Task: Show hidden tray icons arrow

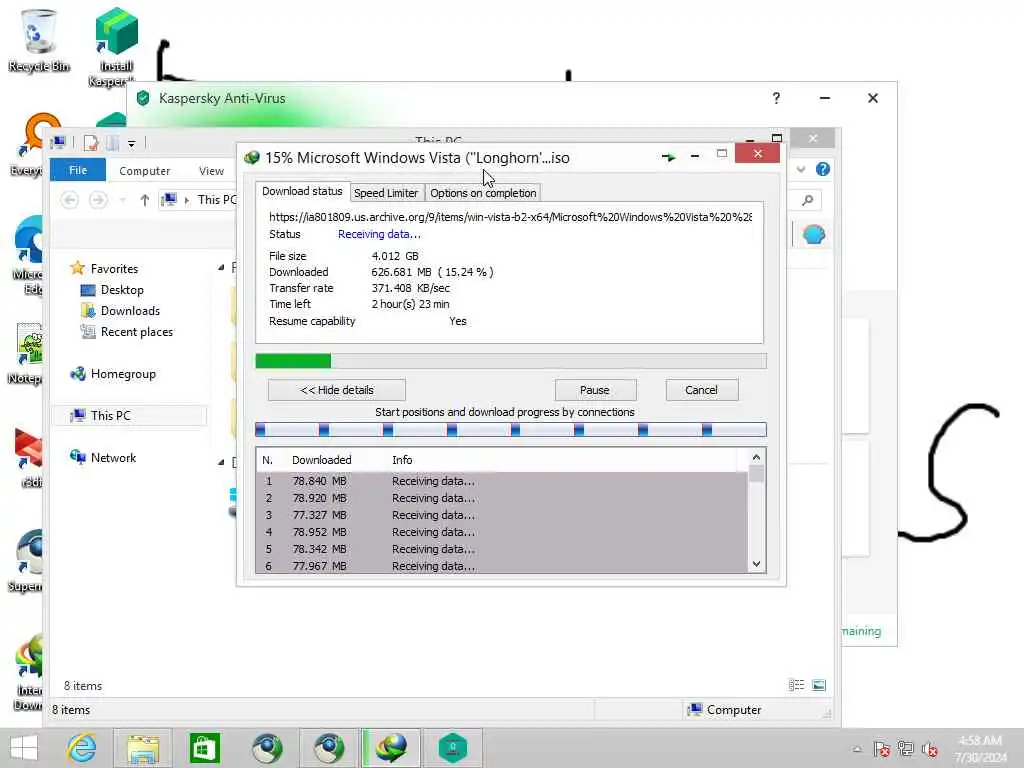Action: tap(857, 749)
